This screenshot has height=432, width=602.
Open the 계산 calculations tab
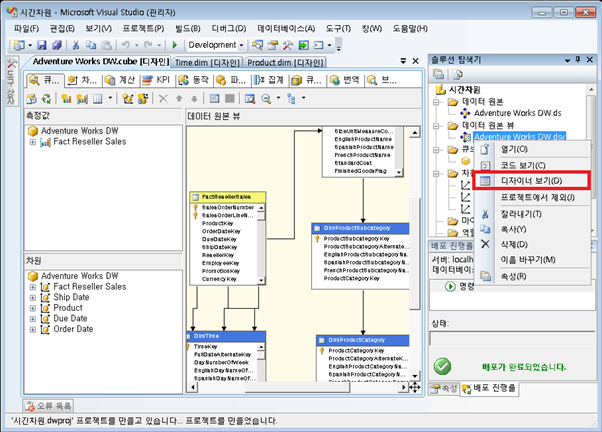point(120,80)
